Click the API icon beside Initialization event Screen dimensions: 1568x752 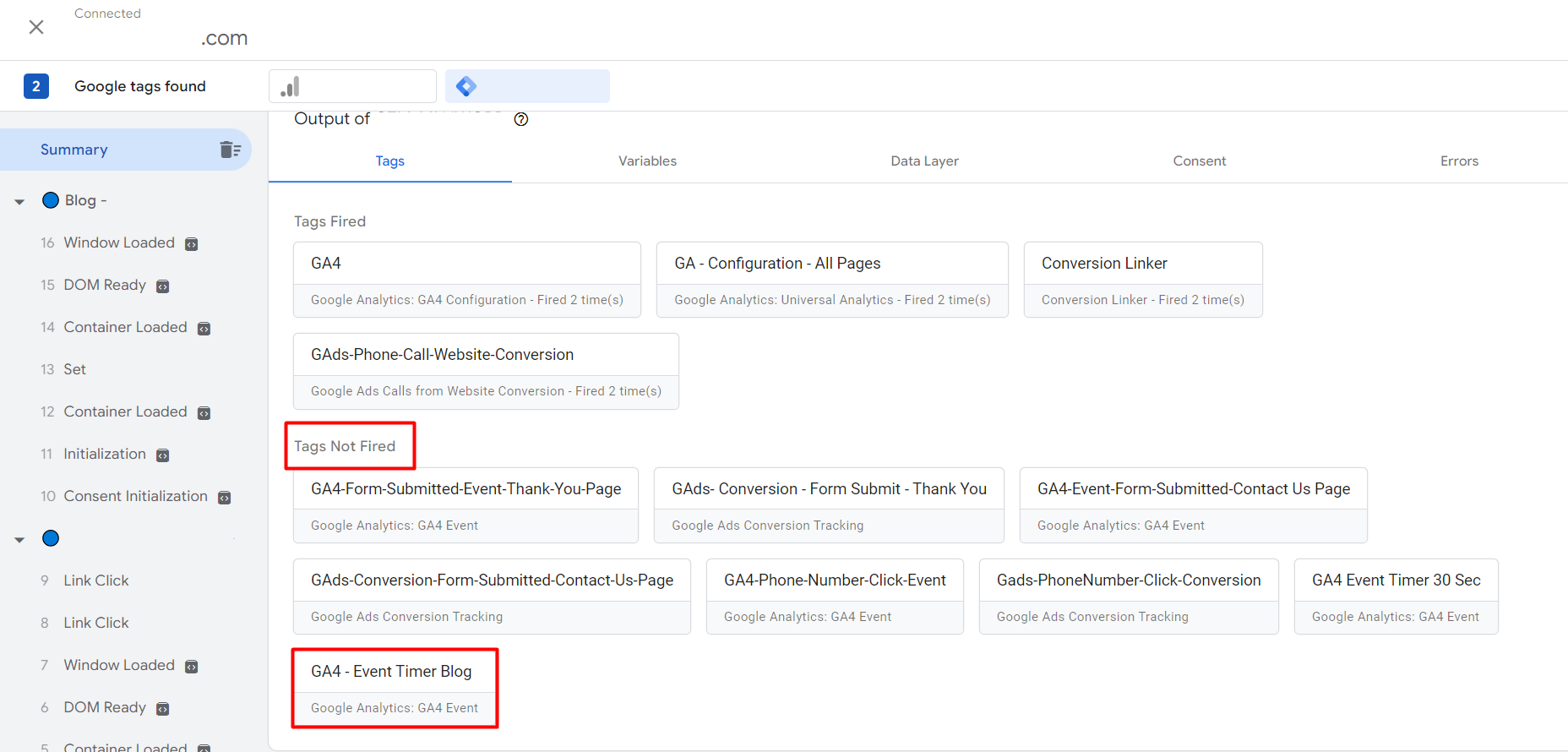[x=163, y=455]
